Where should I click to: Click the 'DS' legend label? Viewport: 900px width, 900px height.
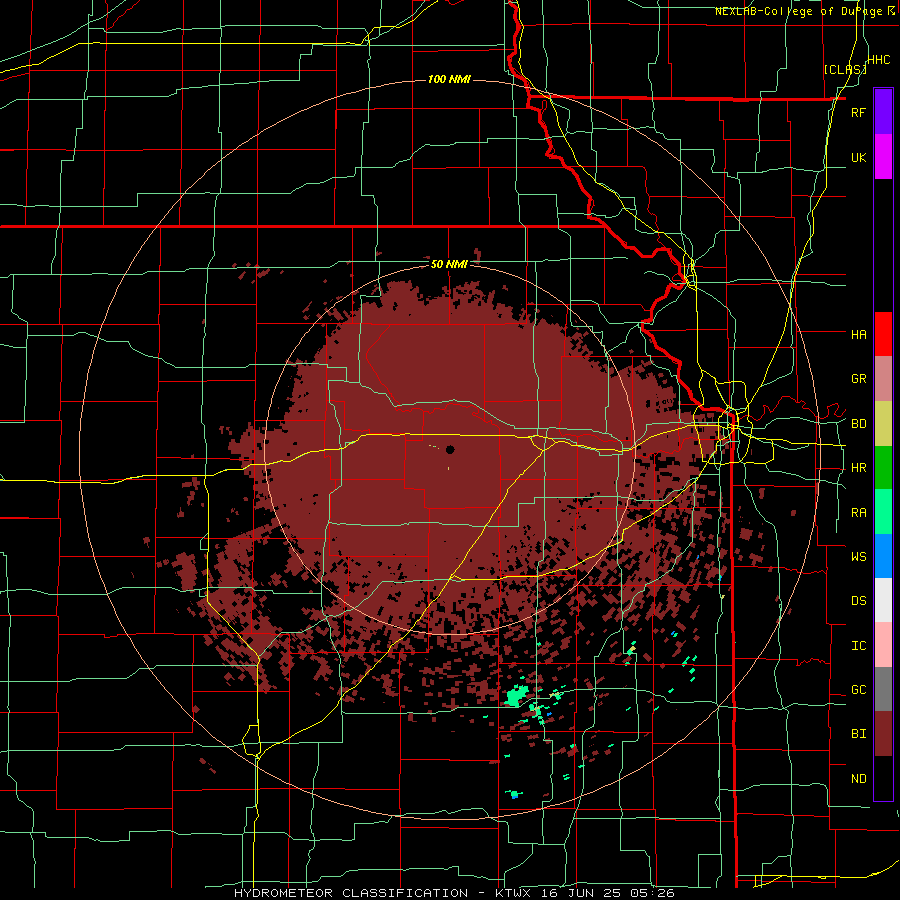[x=858, y=601]
